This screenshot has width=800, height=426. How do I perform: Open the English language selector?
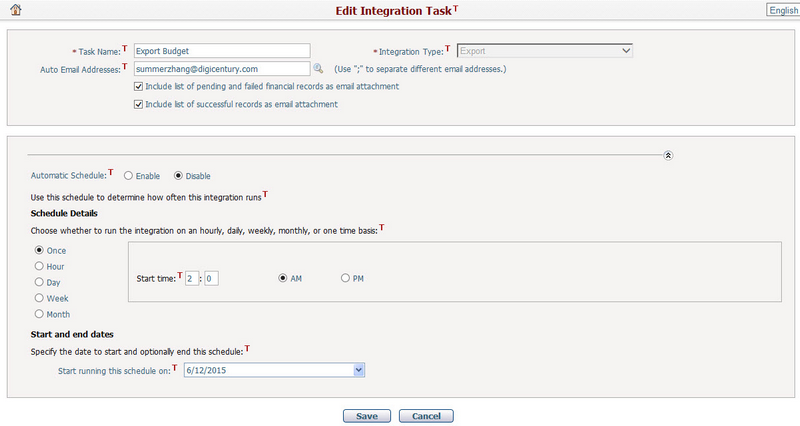point(782,10)
